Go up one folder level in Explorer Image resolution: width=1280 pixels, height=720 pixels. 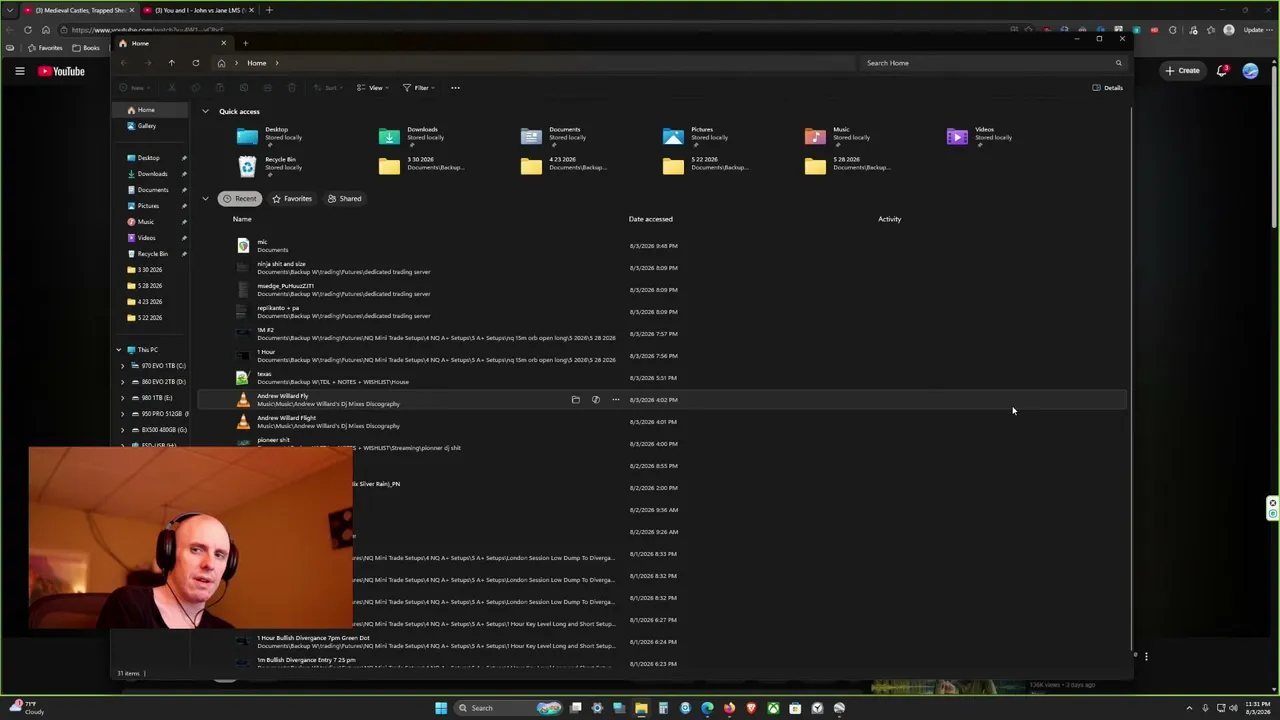click(171, 63)
